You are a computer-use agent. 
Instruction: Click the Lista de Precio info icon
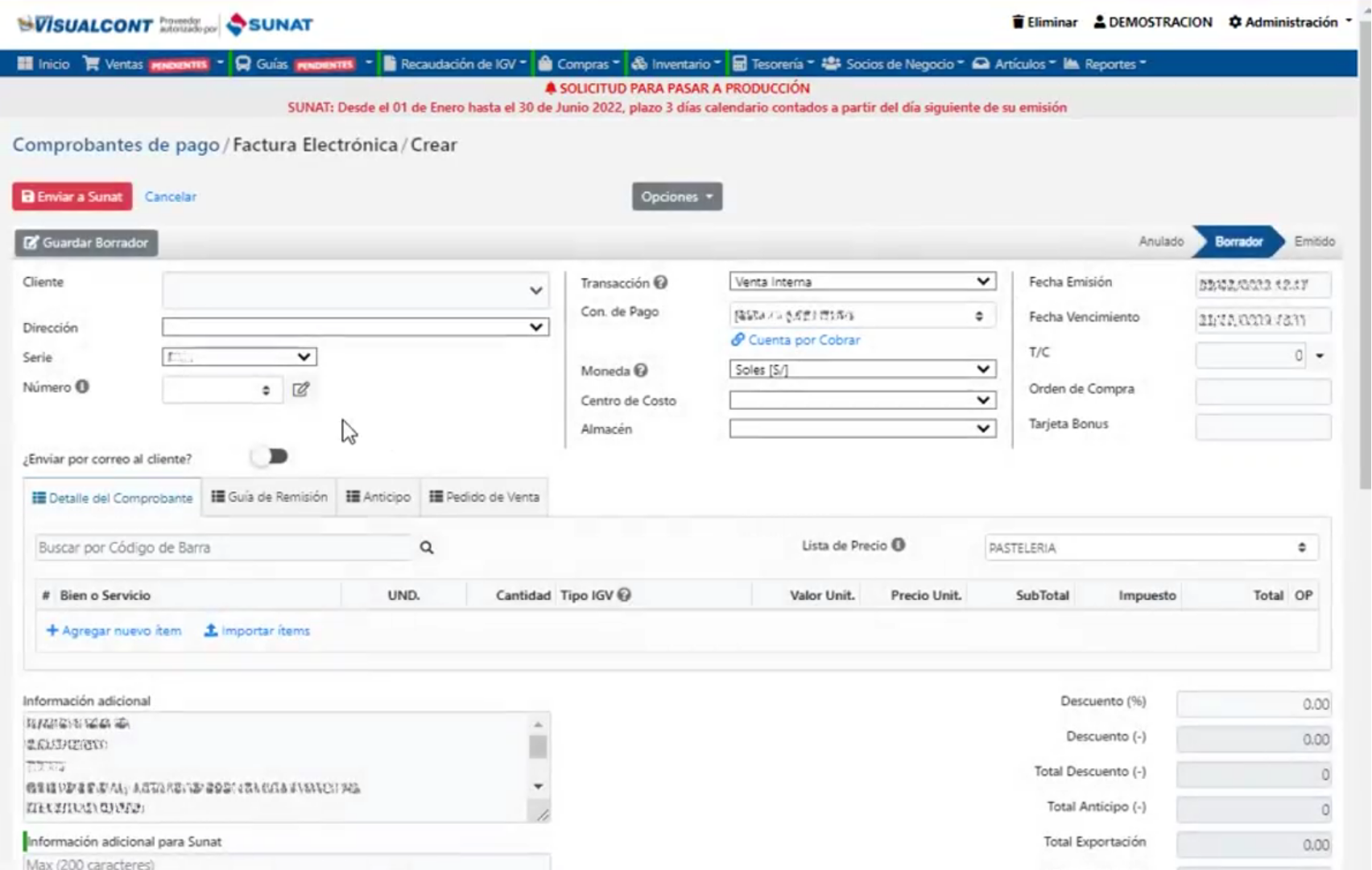[x=899, y=545]
